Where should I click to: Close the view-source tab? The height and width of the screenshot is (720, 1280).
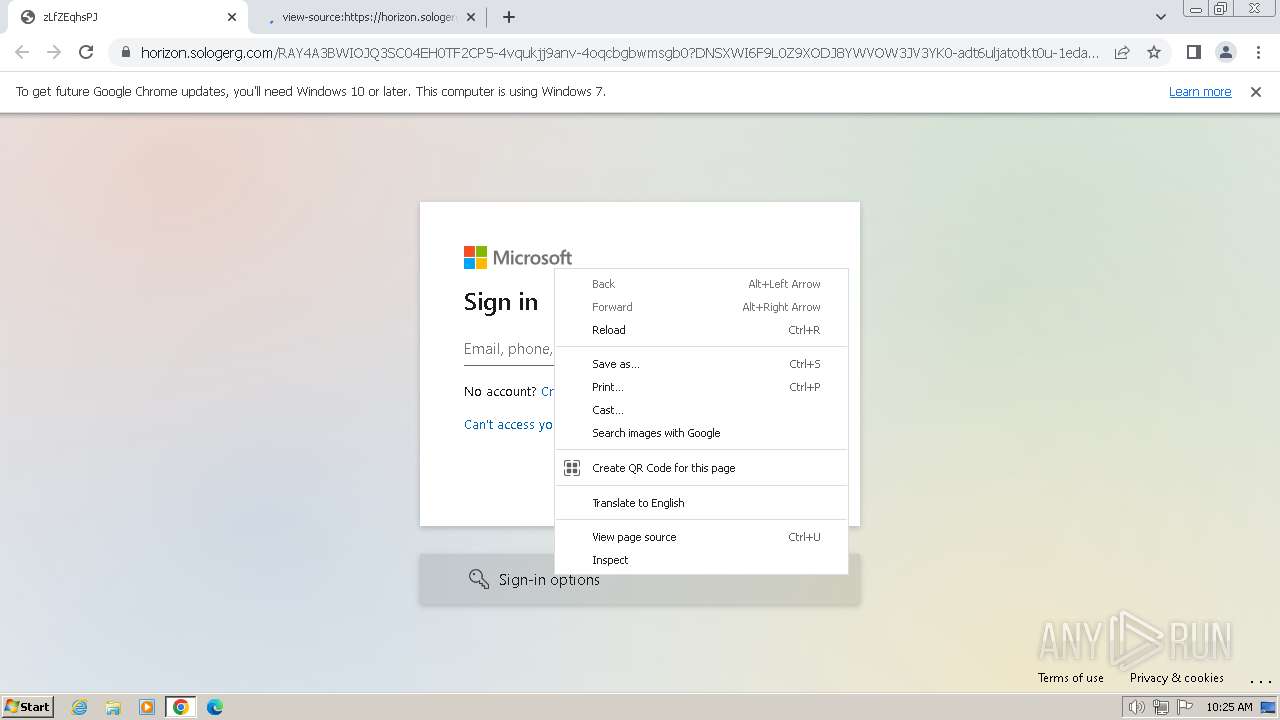click(471, 17)
